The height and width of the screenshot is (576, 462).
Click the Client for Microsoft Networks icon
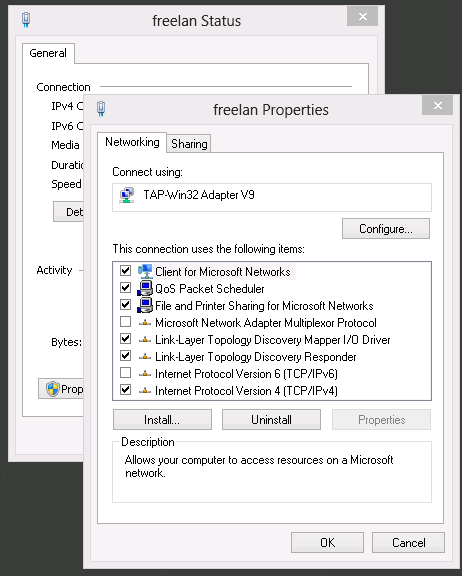pyautogui.click(x=145, y=271)
